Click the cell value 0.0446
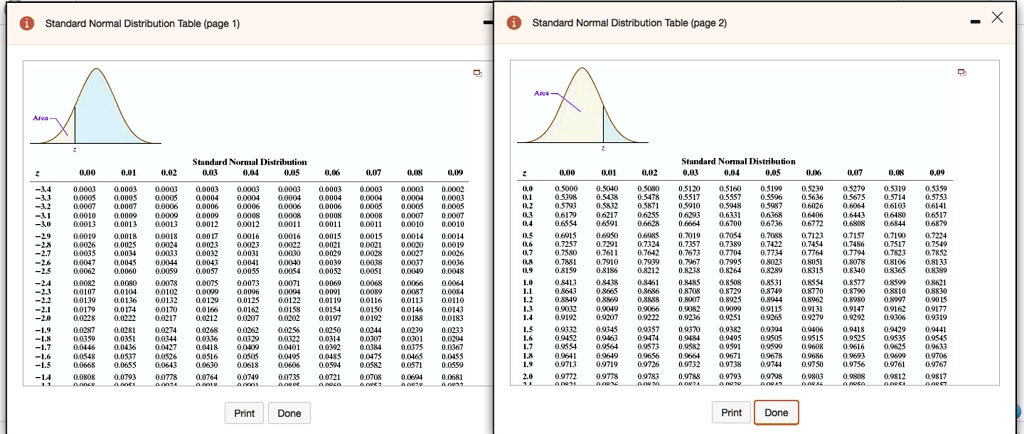 (87, 346)
